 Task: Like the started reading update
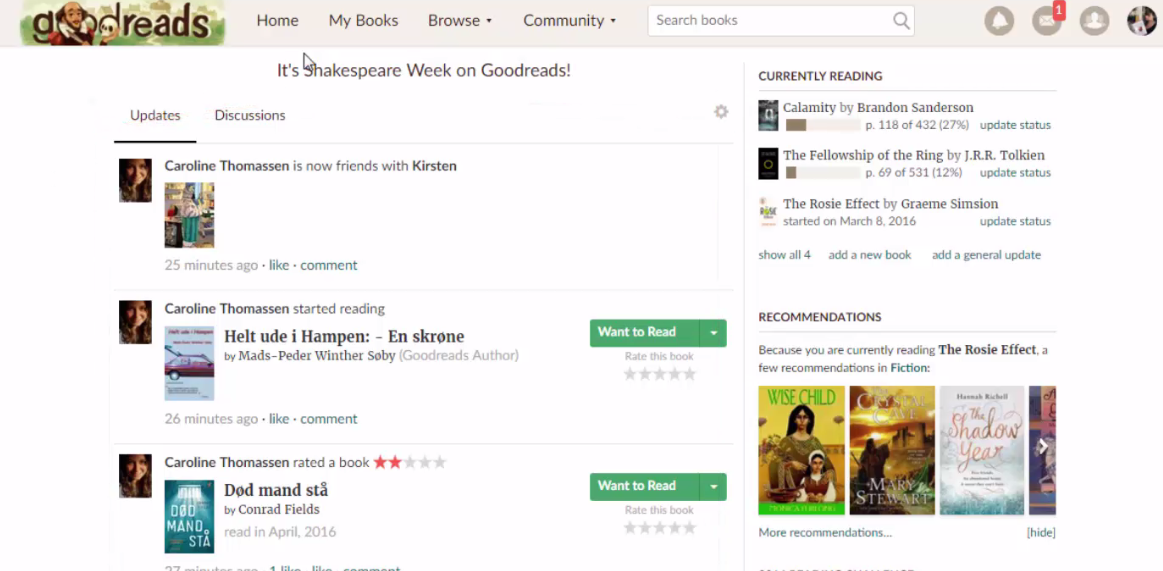click(x=279, y=419)
